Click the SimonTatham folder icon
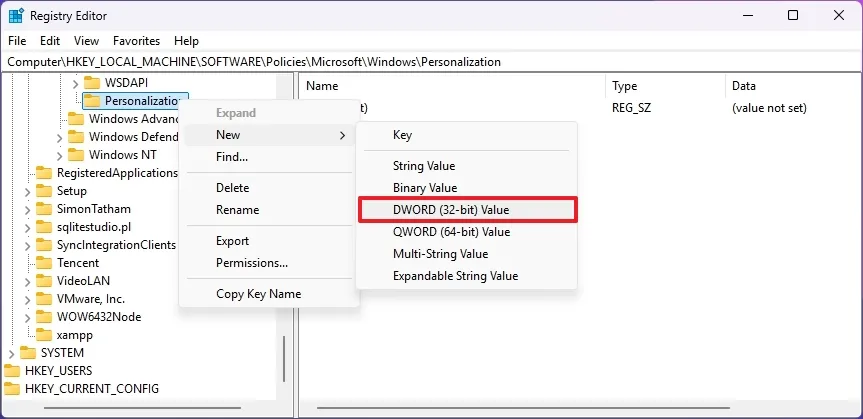Image resolution: width=863 pixels, height=419 pixels. (x=44, y=209)
